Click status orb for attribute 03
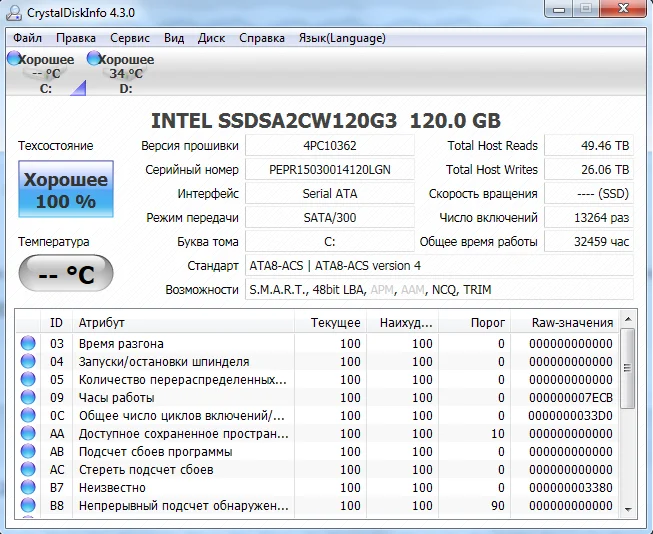 pos(28,344)
